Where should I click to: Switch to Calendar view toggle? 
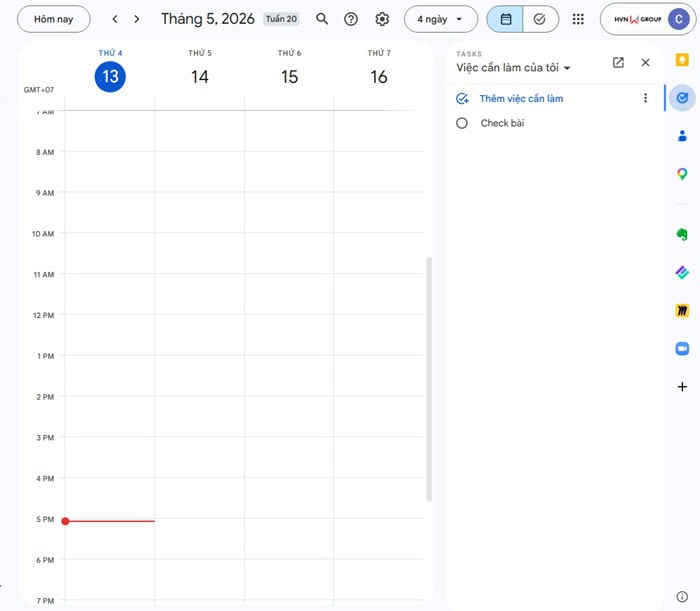pyautogui.click(x=505, y=19)
